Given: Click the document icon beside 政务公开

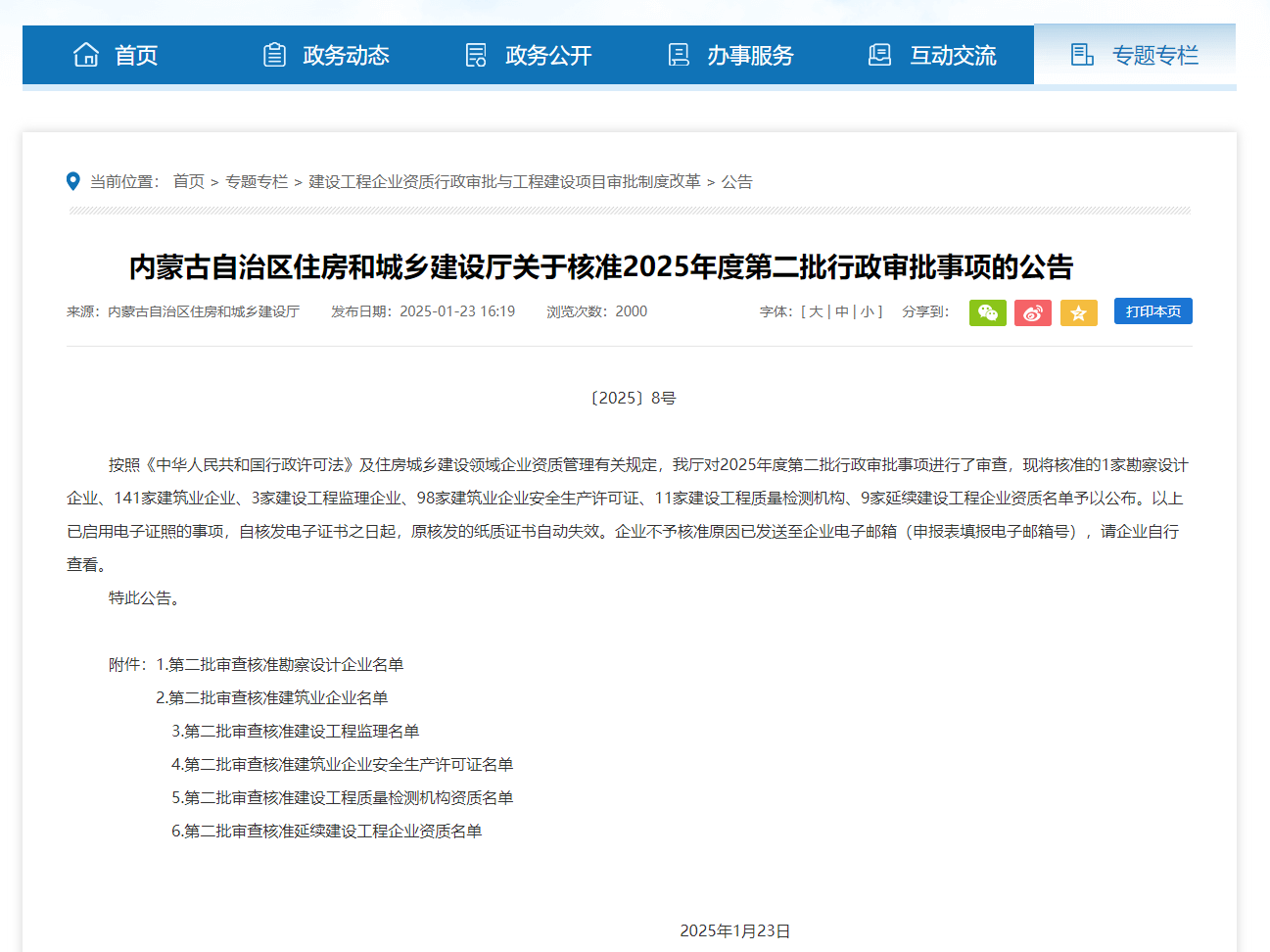Looking at the screenshot, I should 476,55.
